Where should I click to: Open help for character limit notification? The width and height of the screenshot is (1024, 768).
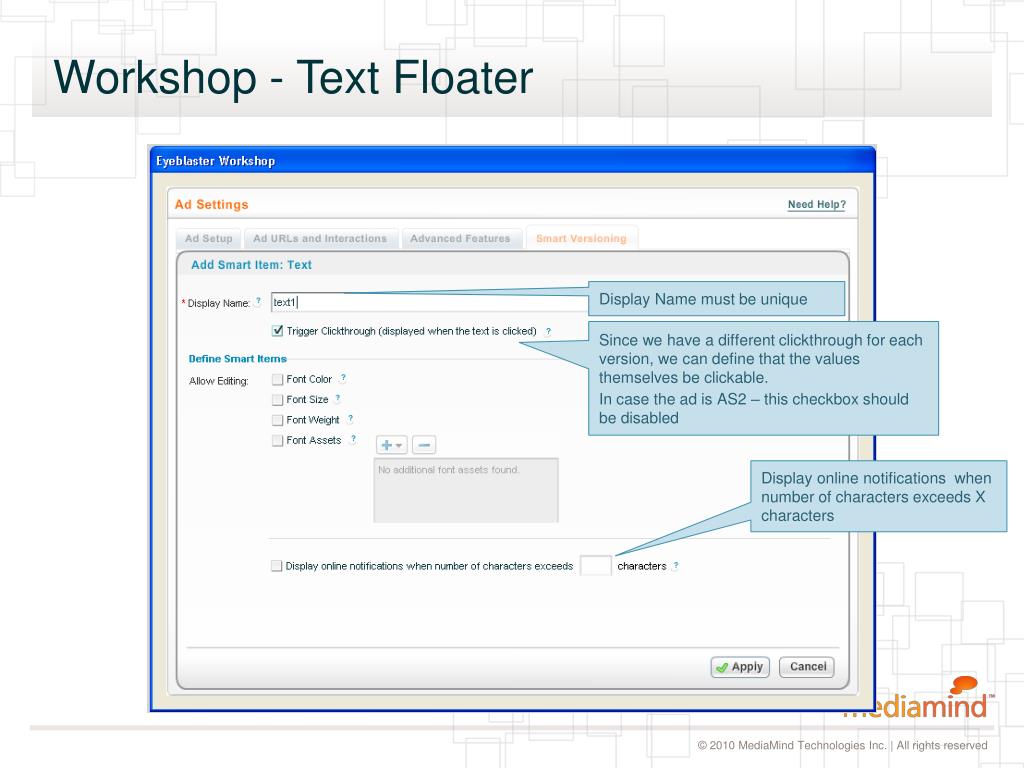click(x=676, y=566)
